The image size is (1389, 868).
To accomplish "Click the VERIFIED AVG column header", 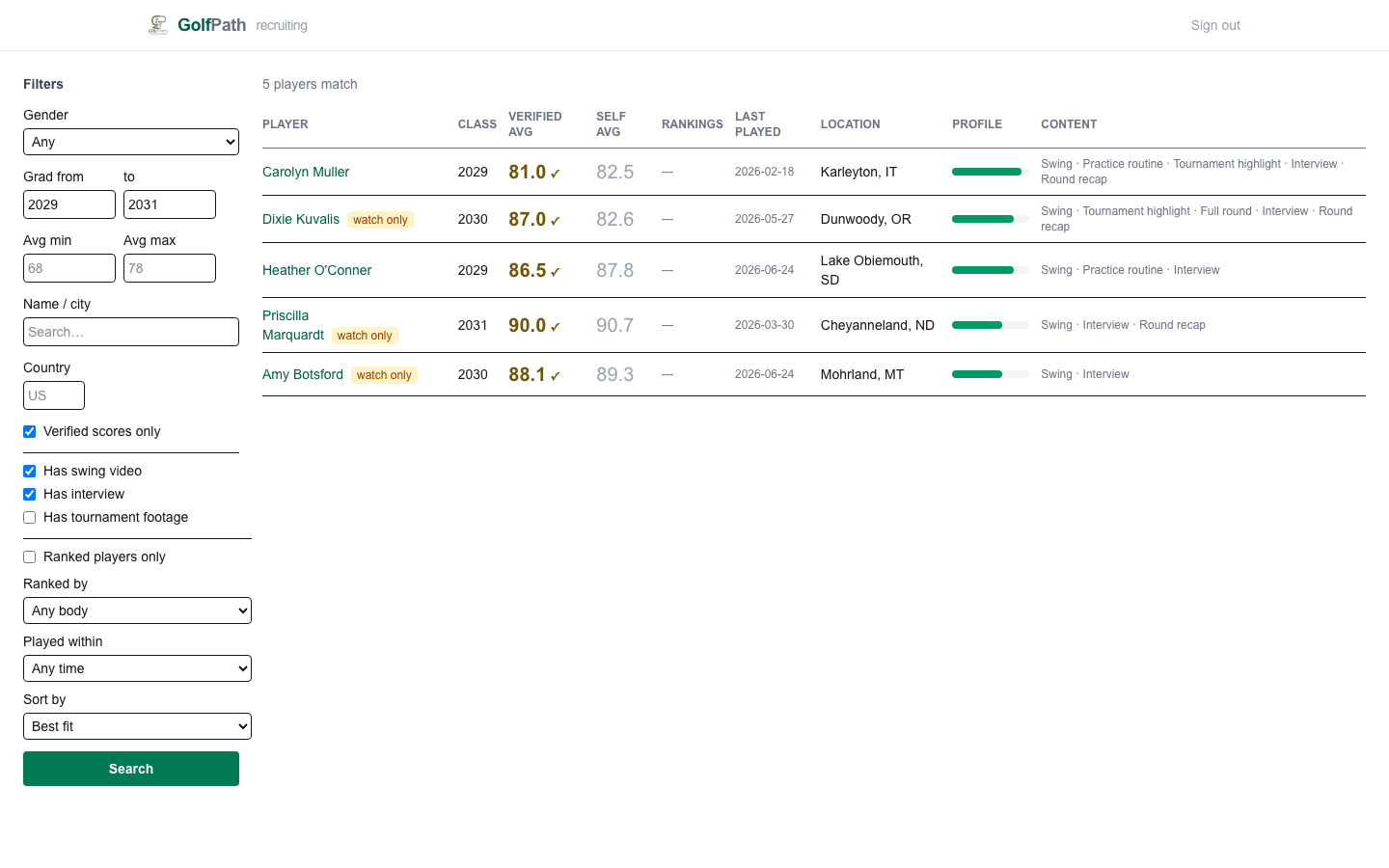I will [535, 124].
